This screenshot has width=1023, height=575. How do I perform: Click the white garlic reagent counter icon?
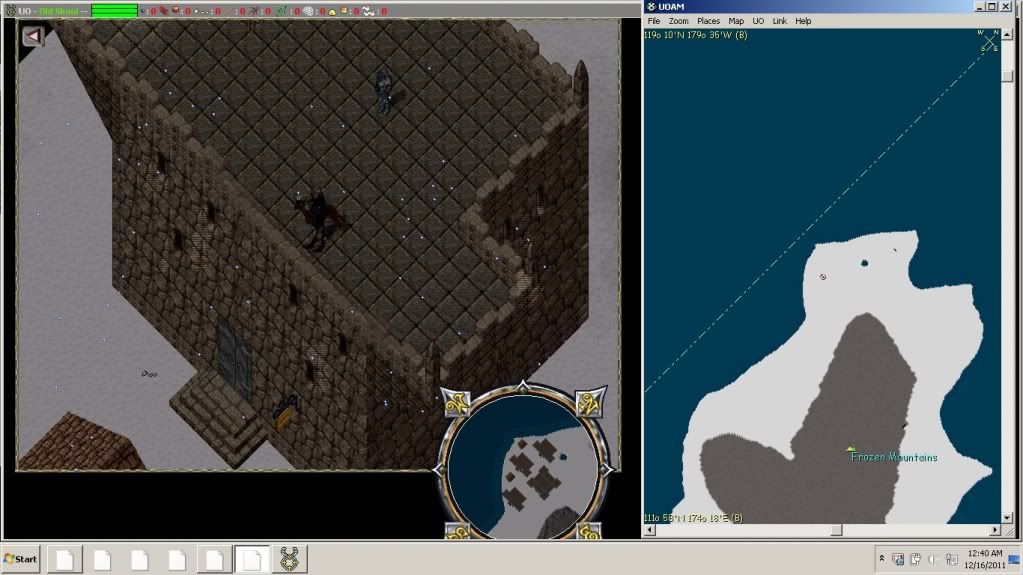tap(308, 11)
